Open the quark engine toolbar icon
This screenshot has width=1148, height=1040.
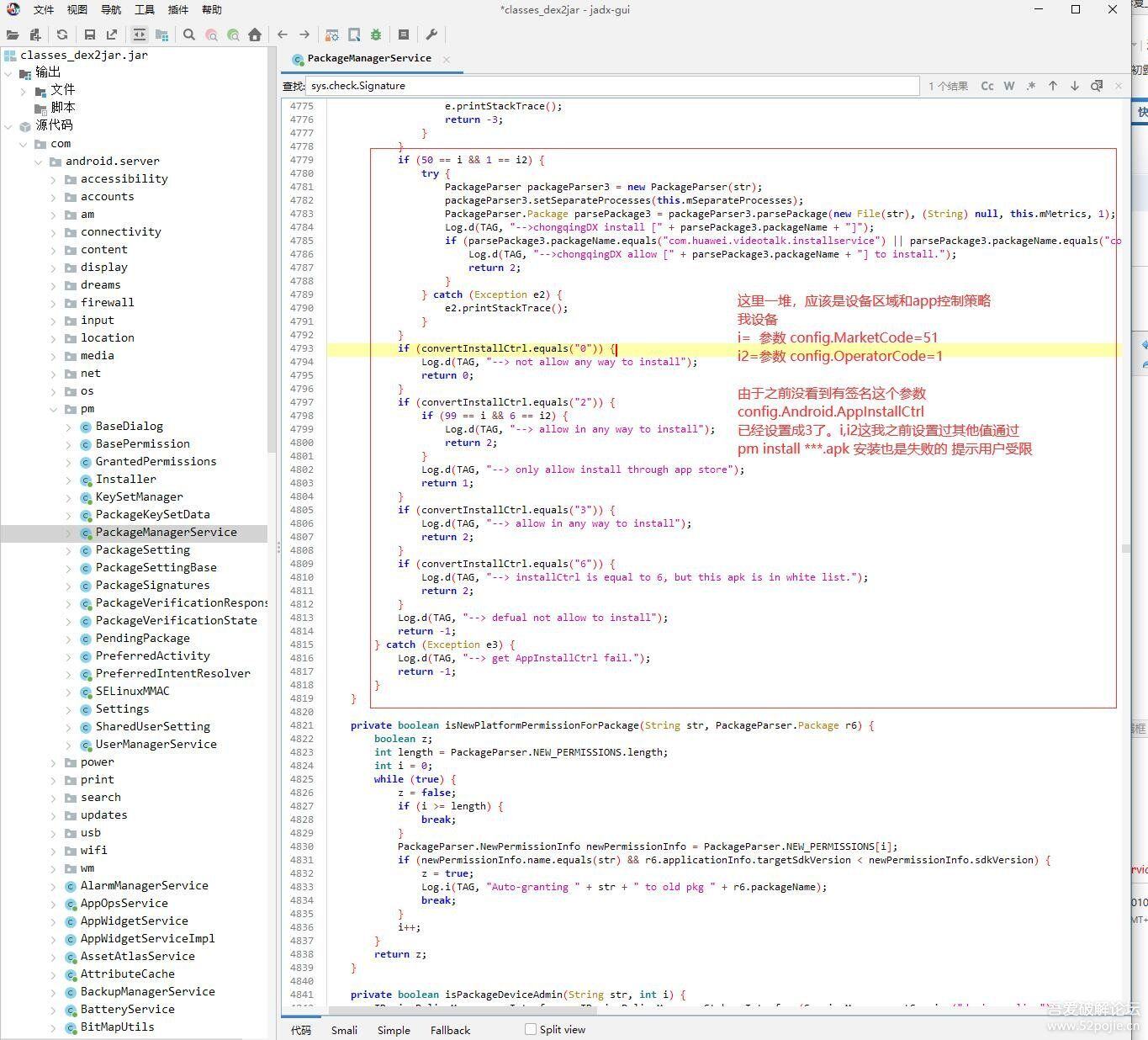(x=354, y=34)
